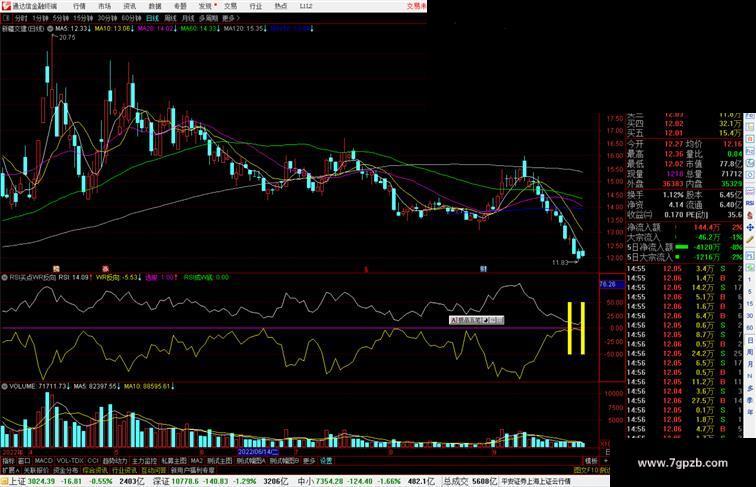Switch sub-chart to VOL-TDX indicator

pos(70,461)
